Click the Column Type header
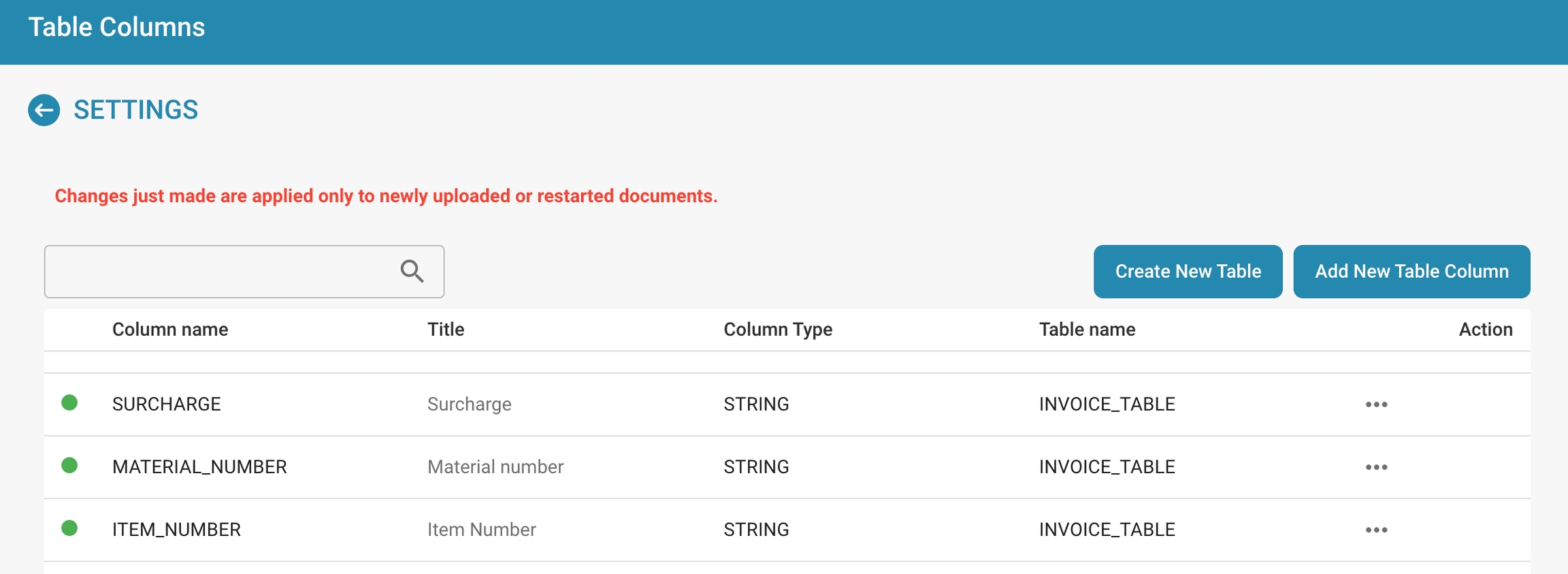 click(x=778, y=330)
